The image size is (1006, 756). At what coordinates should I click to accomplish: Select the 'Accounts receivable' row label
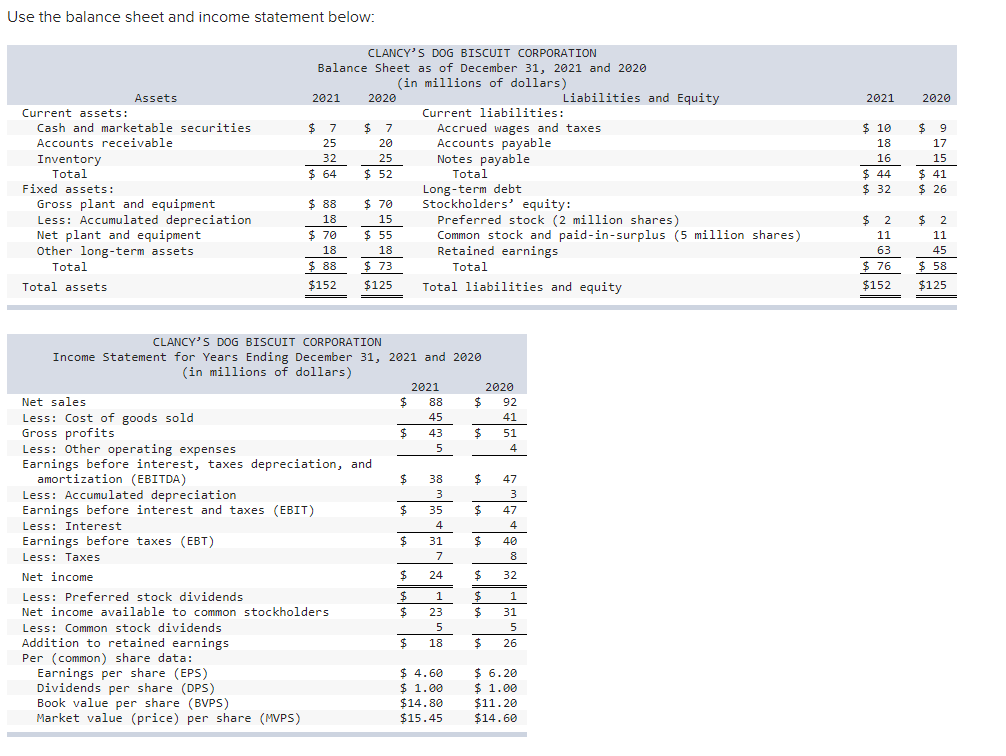(x=105, y=143)
